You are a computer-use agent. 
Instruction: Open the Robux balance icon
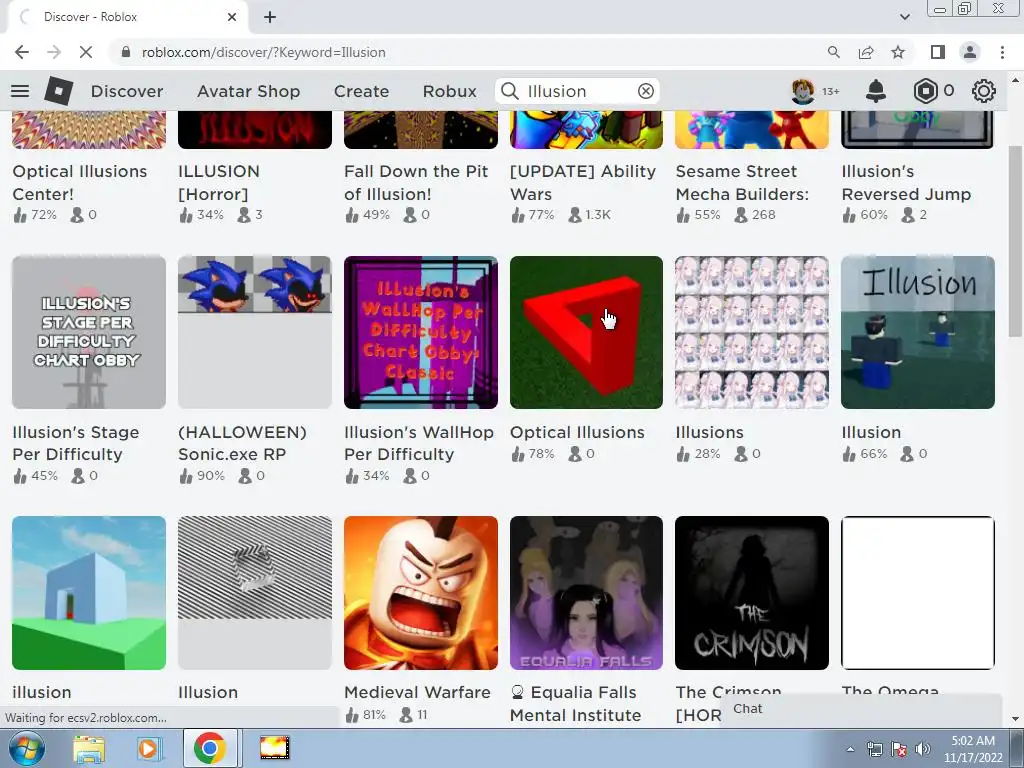point(925,91)
